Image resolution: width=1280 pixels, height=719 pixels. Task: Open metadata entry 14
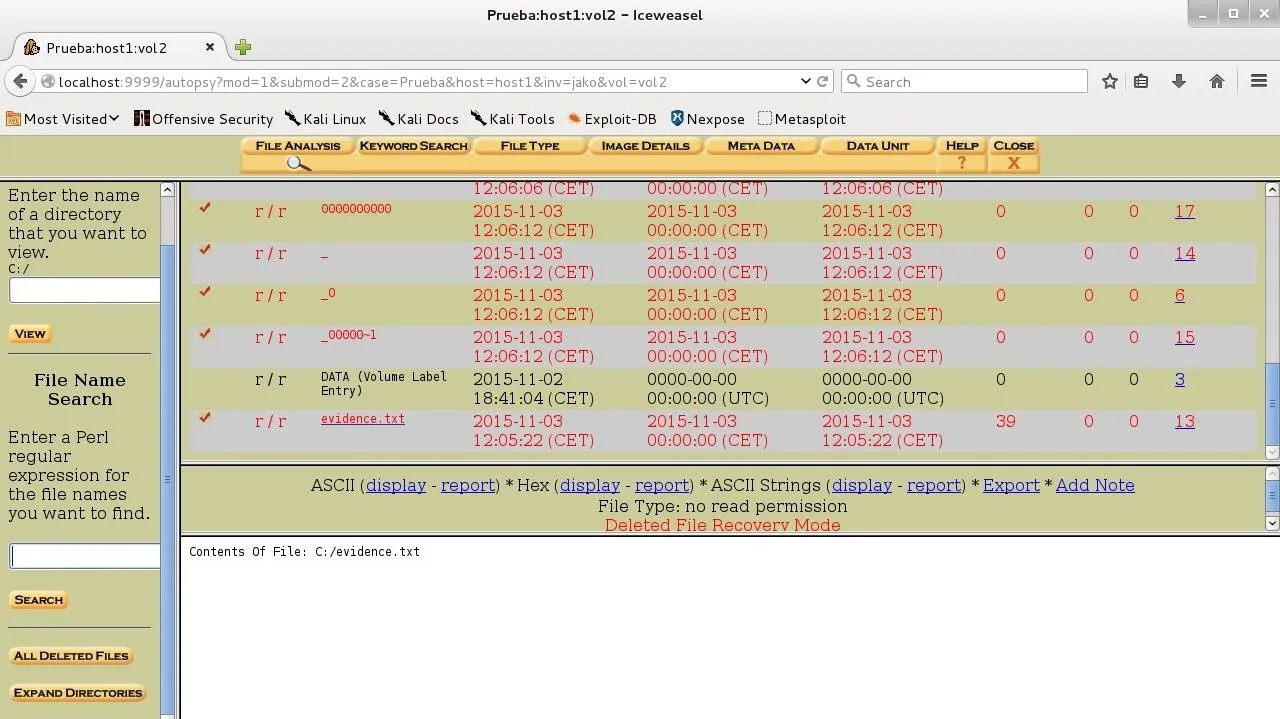tap(1185, 253)
